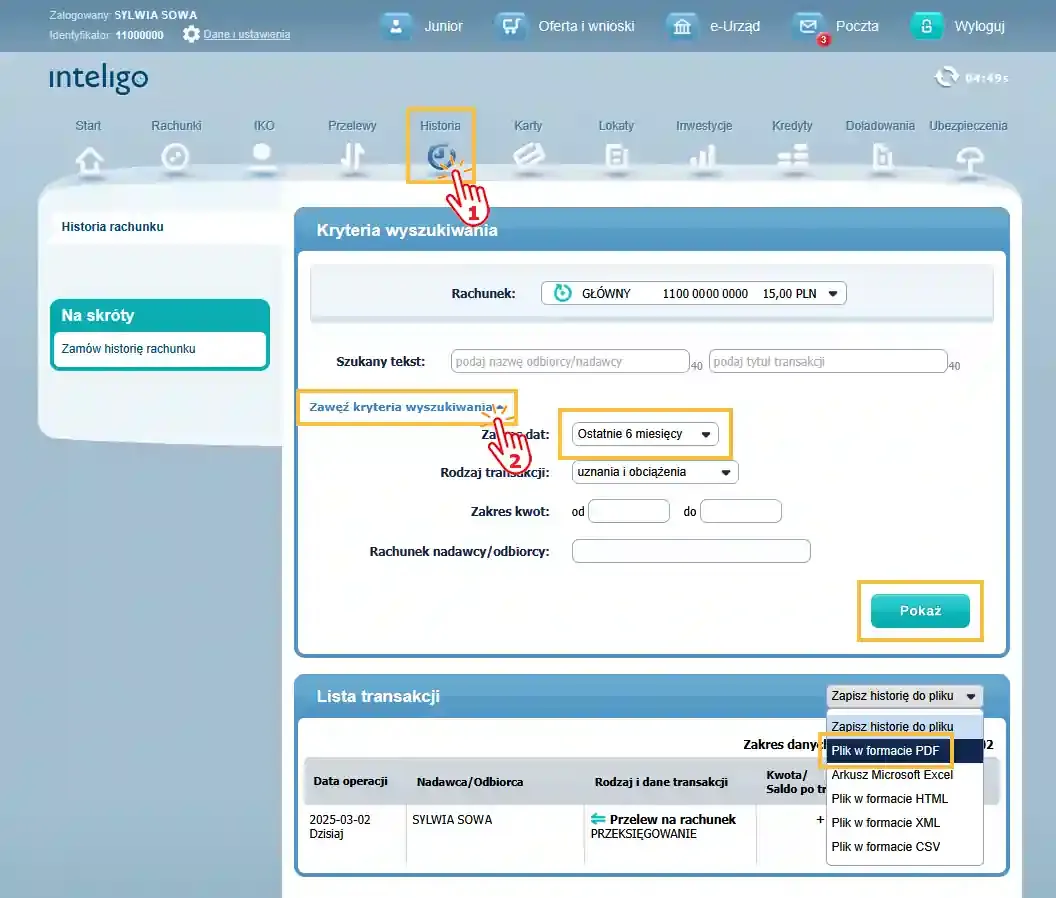1056x898 pixels.
Task: Choose Arkusz Microsoft Excel export option
Action: point(892,775)
